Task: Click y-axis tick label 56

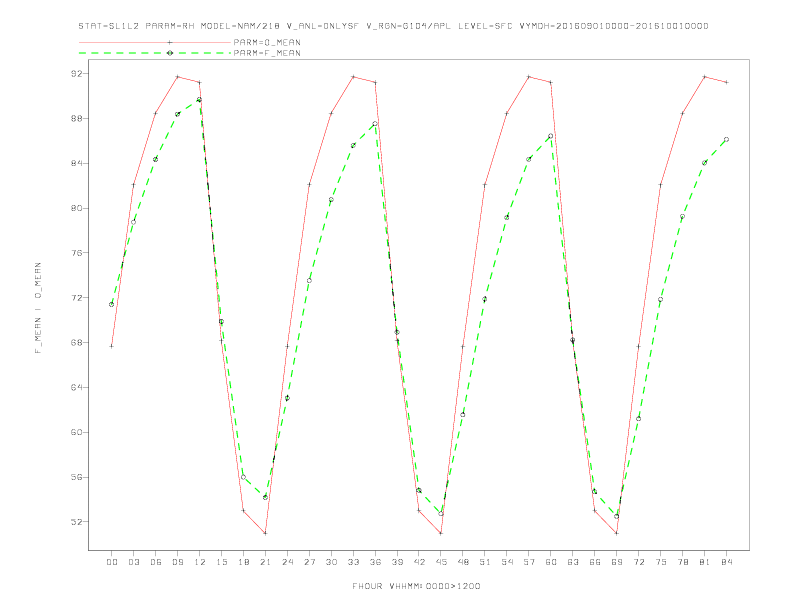Action: 76,477
